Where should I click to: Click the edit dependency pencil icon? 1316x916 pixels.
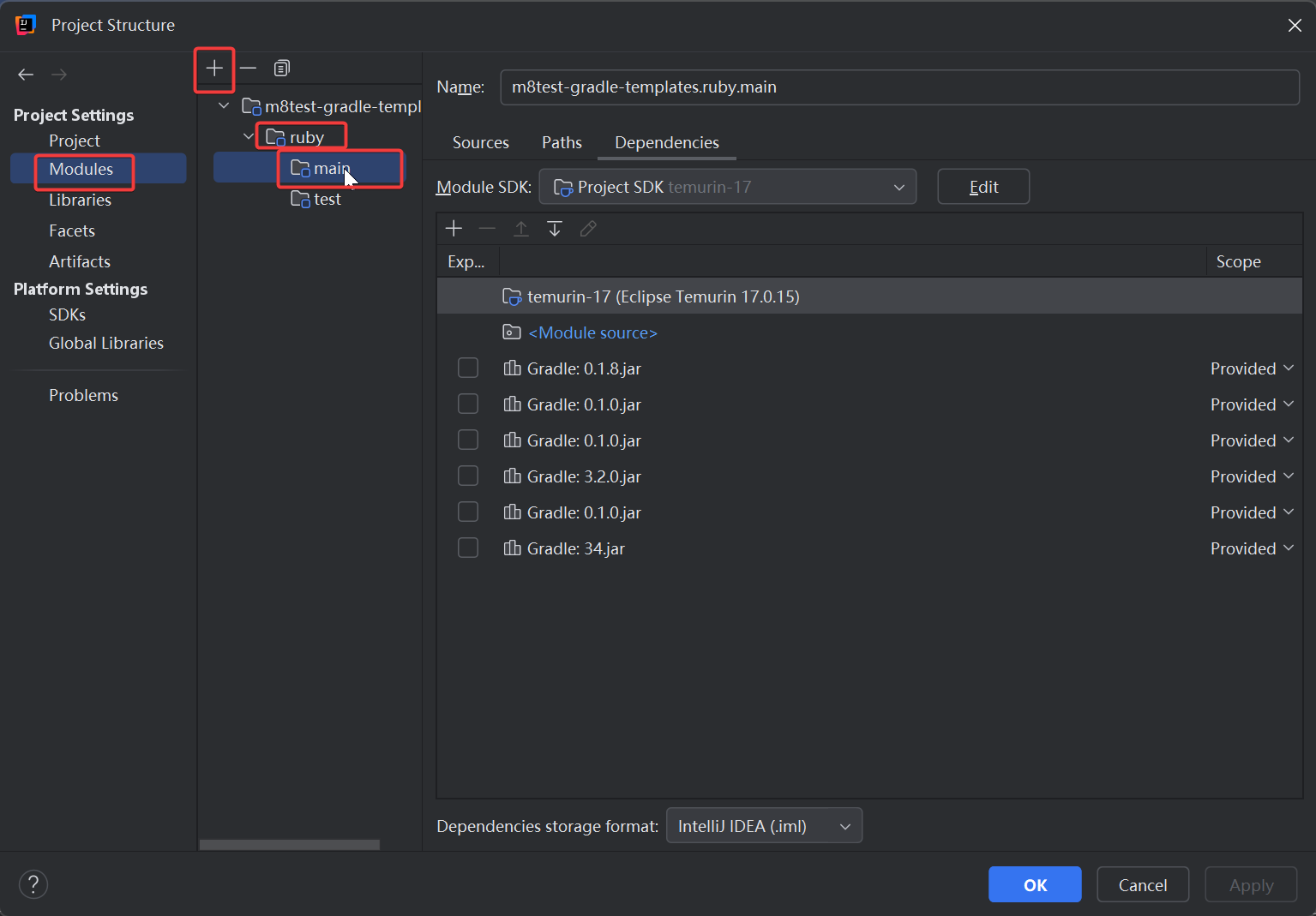(588, 229)
